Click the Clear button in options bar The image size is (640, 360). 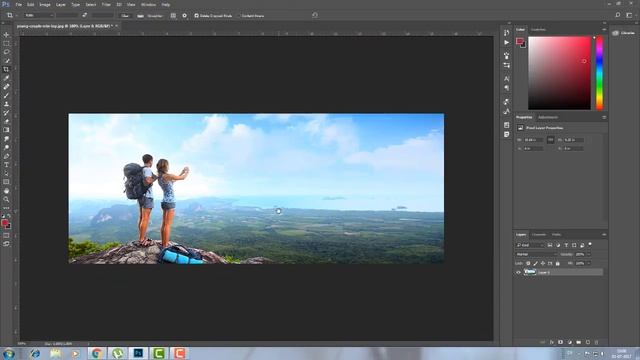[x=125, y=16]
